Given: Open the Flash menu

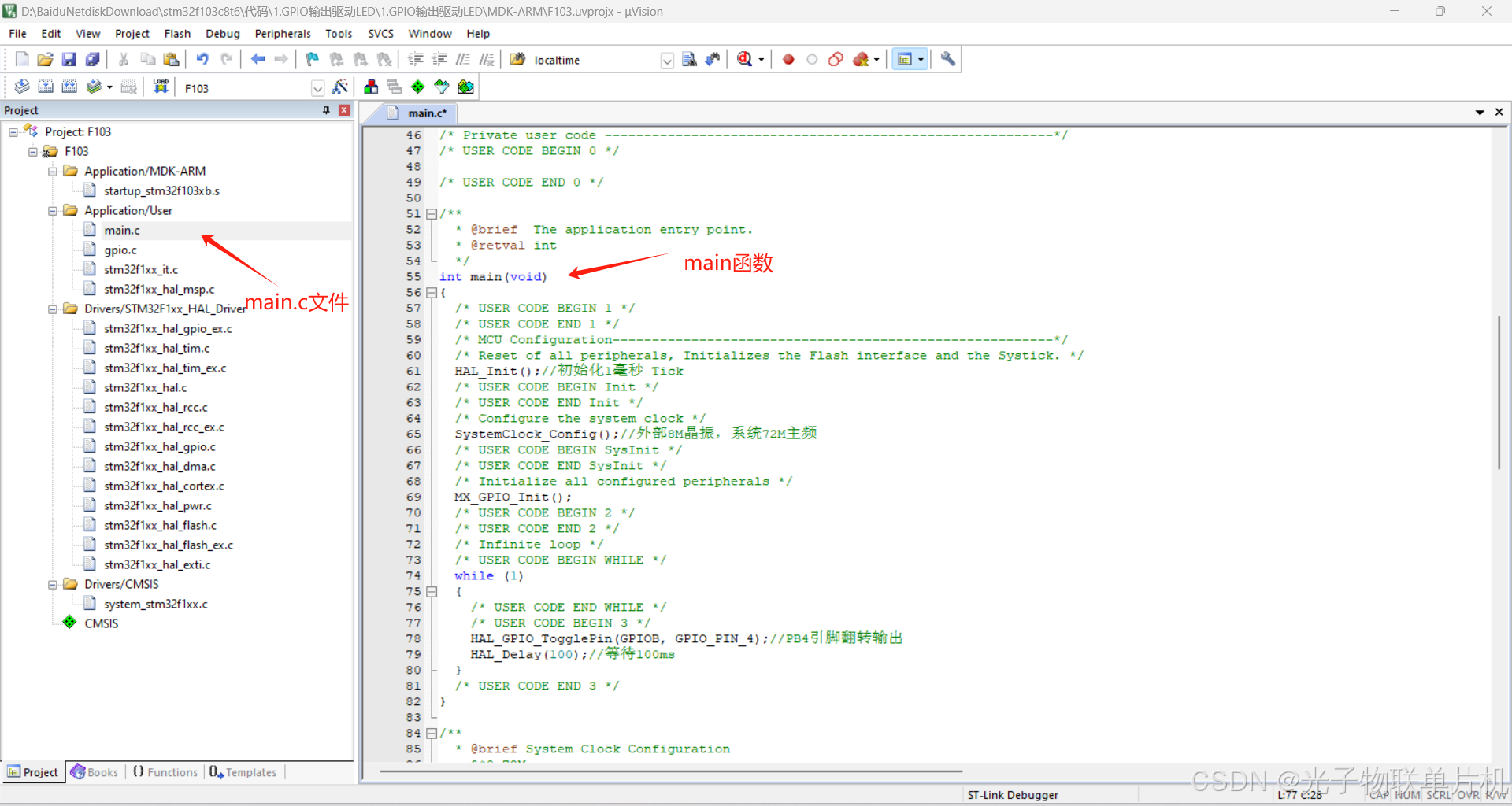Looking at the screenshot, I should pos(177,34).
